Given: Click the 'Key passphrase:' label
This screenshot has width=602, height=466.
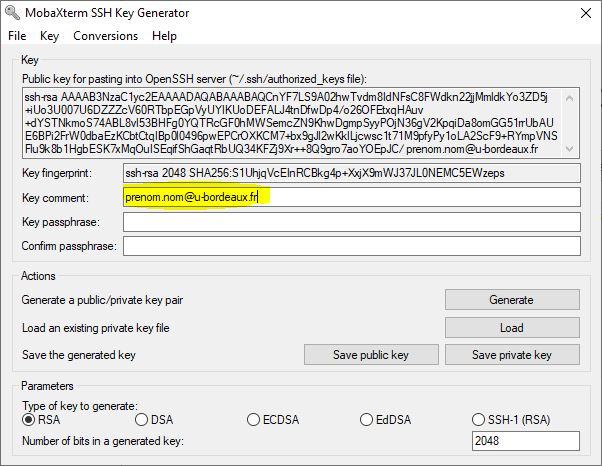Looking at the screenshot, I should pyautogui.click(x=61, y=222).
